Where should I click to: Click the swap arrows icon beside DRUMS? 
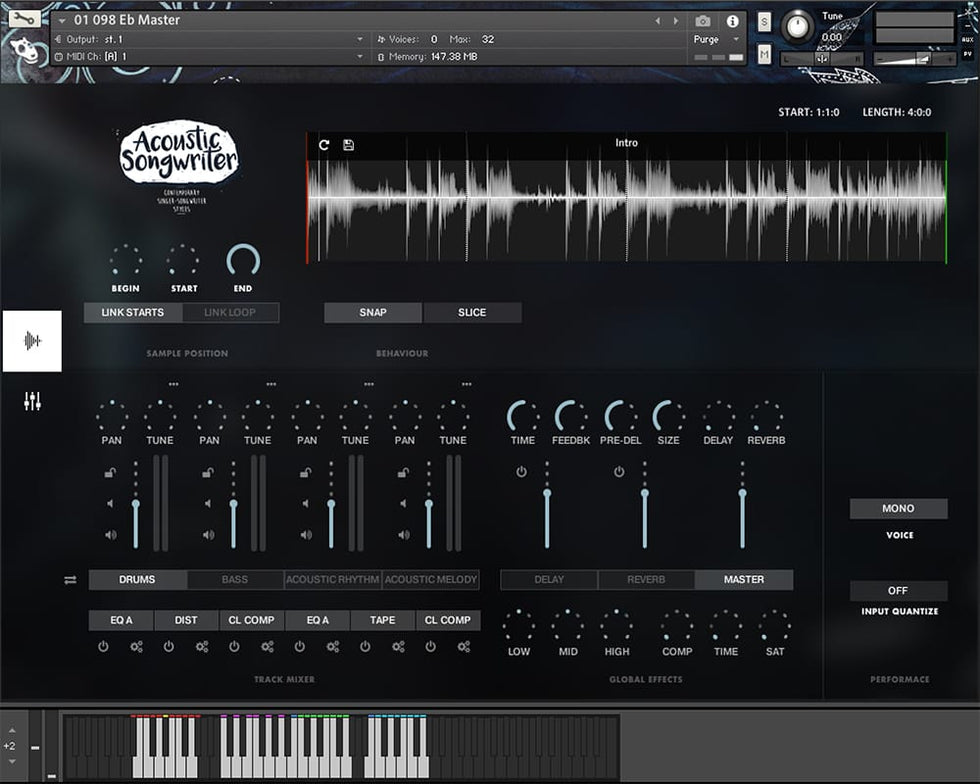click(70, 580)
